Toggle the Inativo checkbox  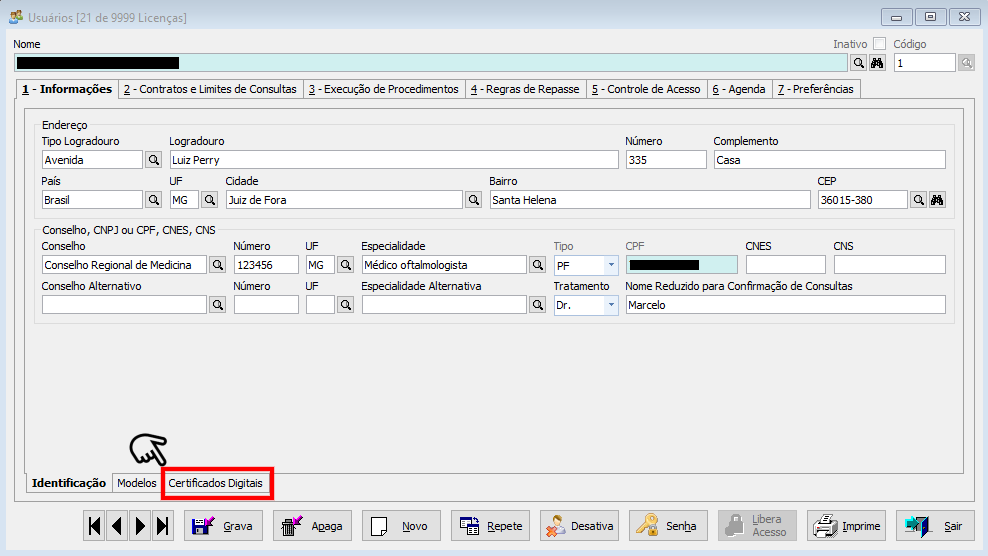pyautogui.click(x=880, y=43)
